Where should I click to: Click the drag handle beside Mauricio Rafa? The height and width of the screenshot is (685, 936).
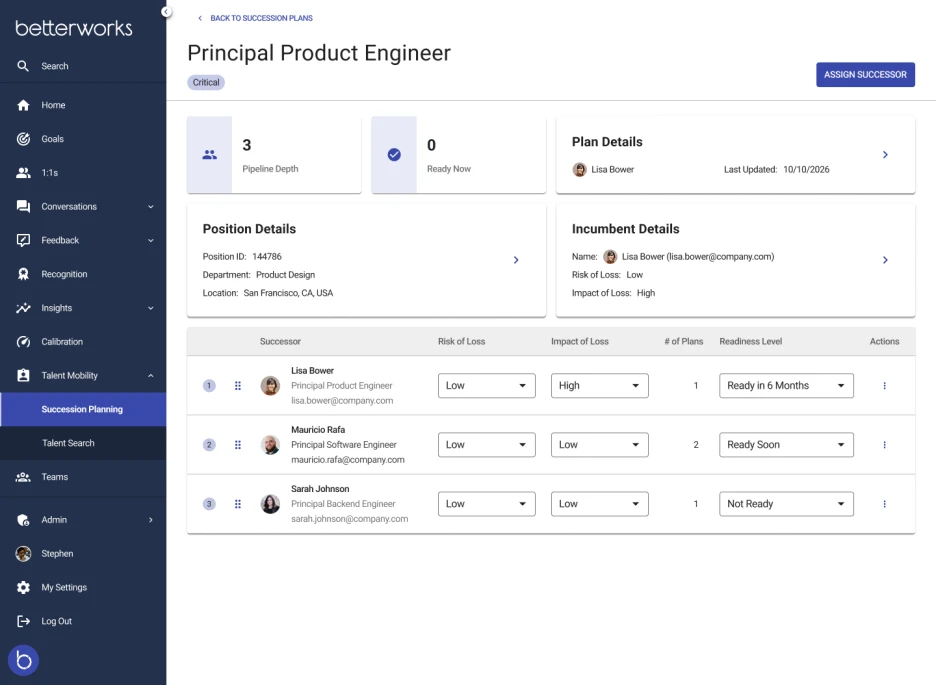(238, 444)
